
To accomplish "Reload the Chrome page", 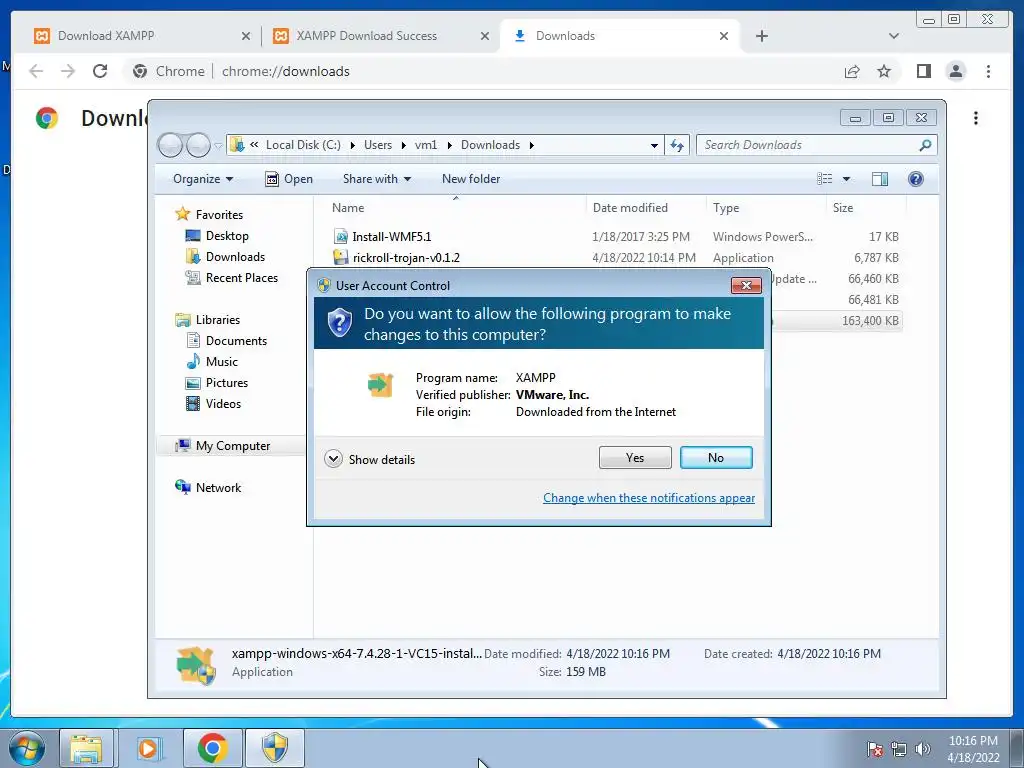I will (100, 71).
